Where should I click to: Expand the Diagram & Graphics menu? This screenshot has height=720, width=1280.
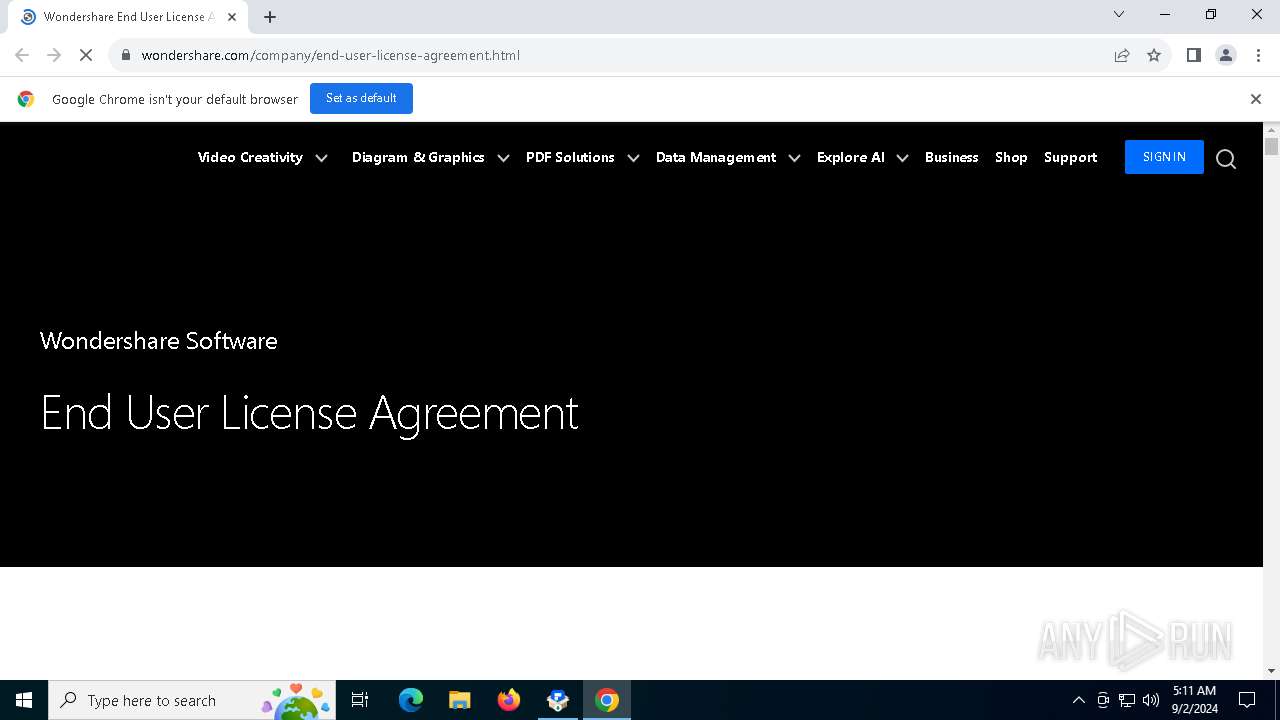click(x=418, y=157)
